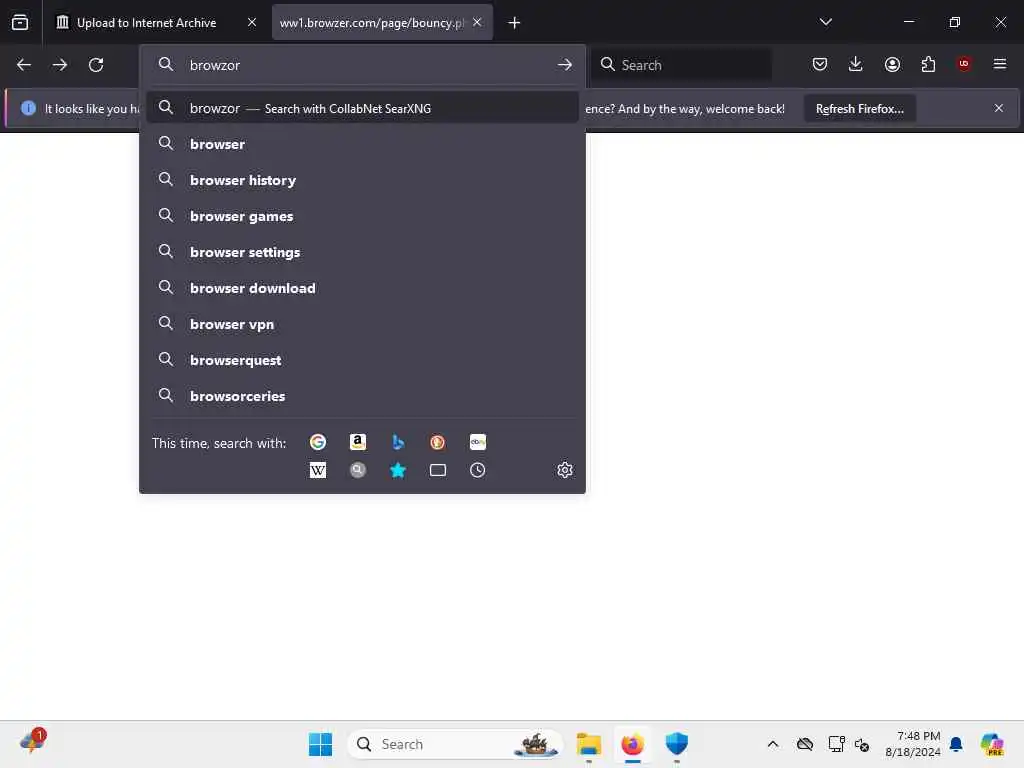1024x768 pixels.
Task: Search history using the clock icon
Action: coord(477,470)
